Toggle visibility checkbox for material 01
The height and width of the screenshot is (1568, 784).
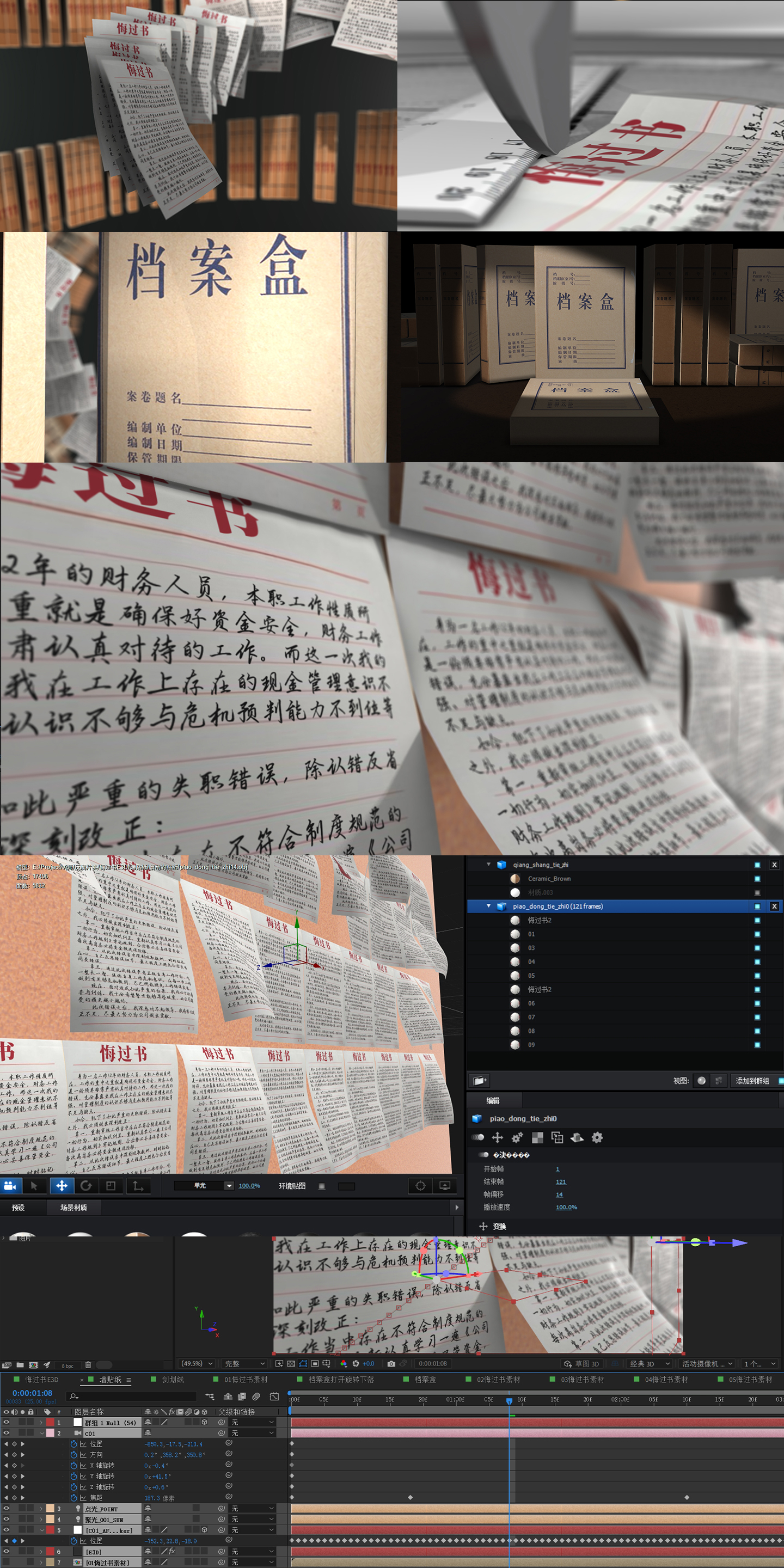[x=757, y=934]
